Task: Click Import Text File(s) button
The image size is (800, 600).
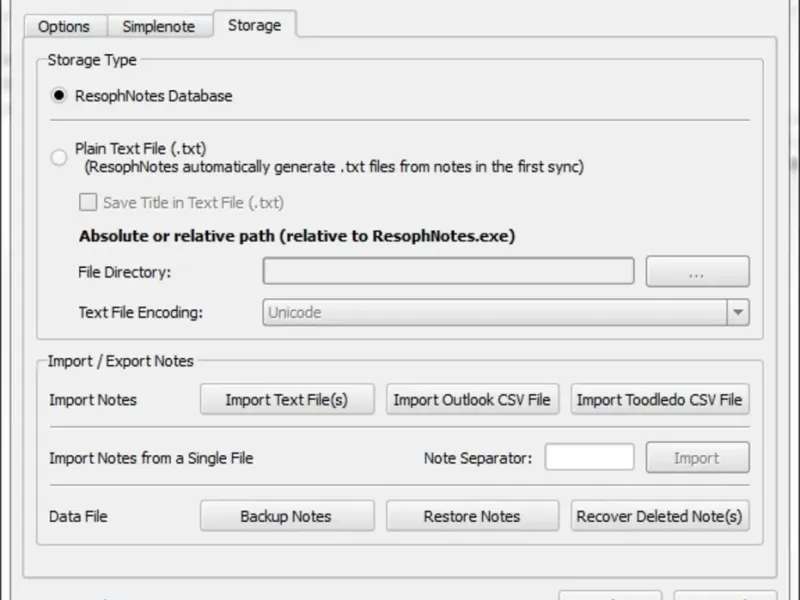Action: click(x=287, y=400)
